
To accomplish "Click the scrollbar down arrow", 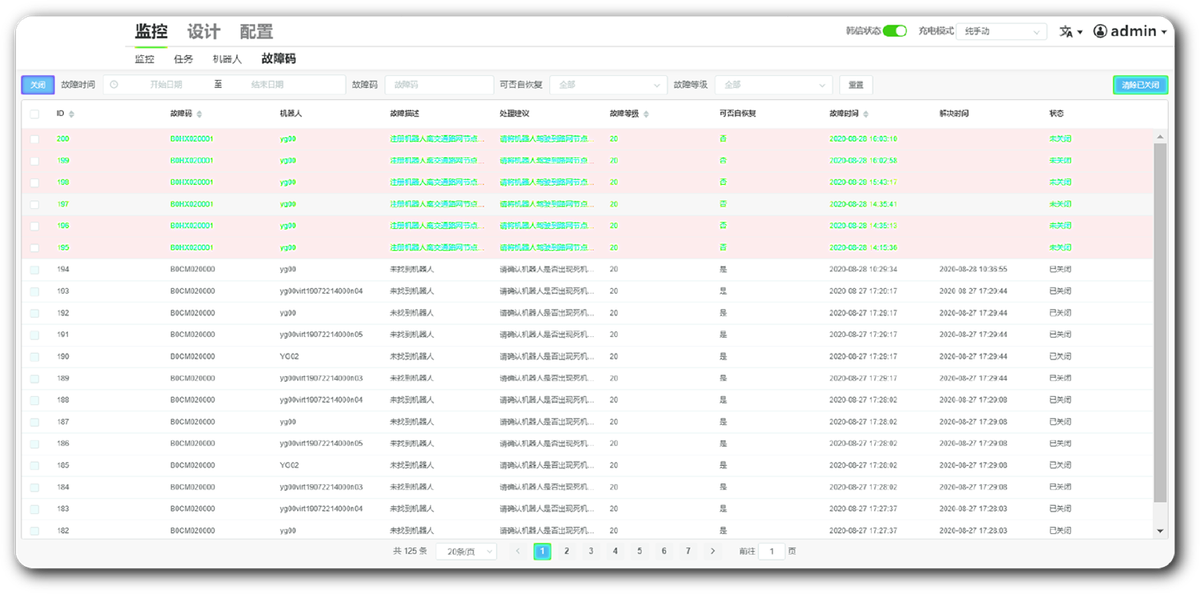I will (x=1160, y=530).
